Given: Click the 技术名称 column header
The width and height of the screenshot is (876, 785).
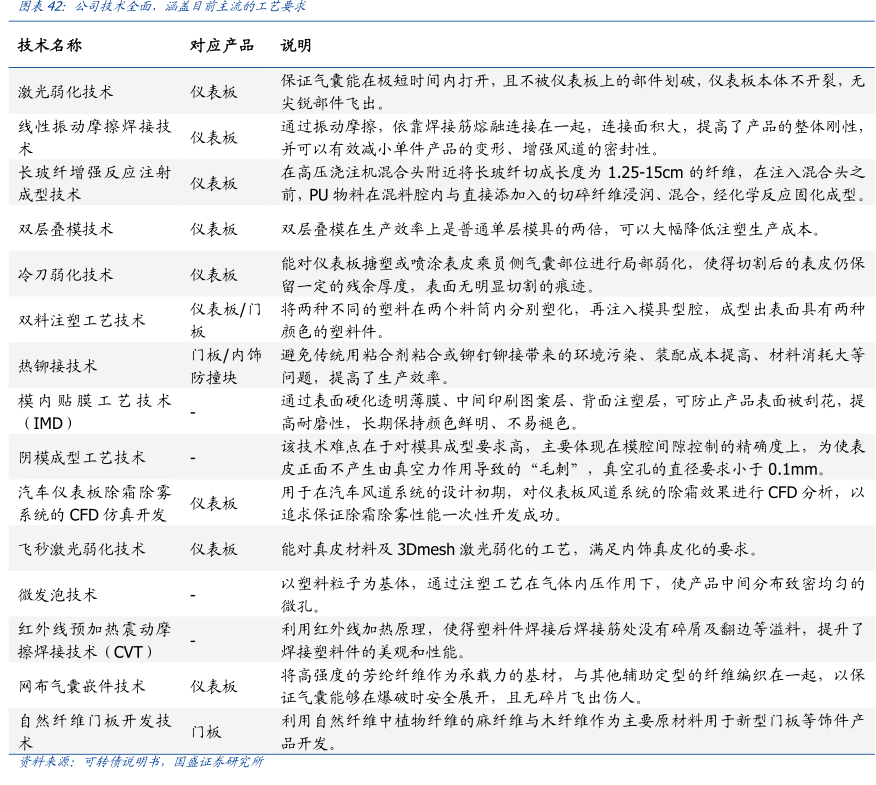Looking at the screenshot, I should click(x=50, y=46).
